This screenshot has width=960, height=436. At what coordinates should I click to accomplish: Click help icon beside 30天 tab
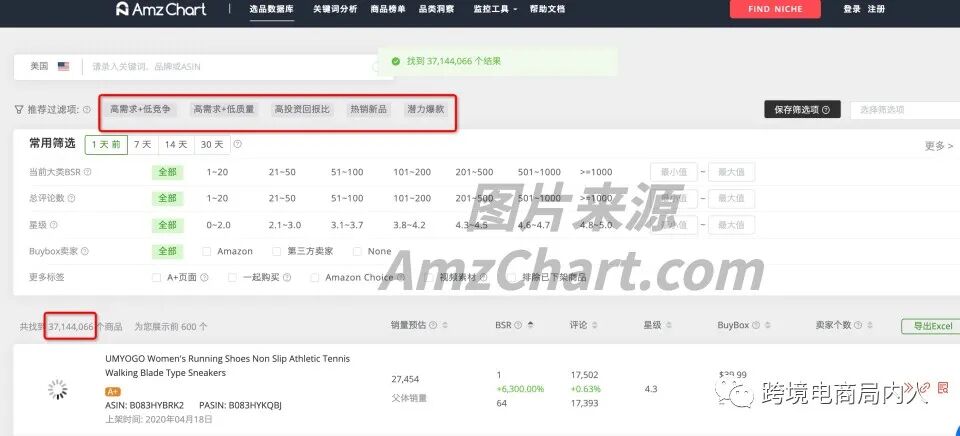[238, 145]
